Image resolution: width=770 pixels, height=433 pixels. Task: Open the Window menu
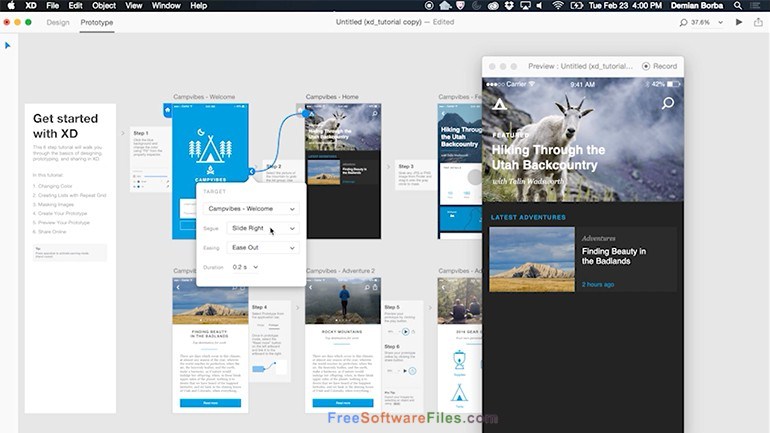click(x=165, y=5)
